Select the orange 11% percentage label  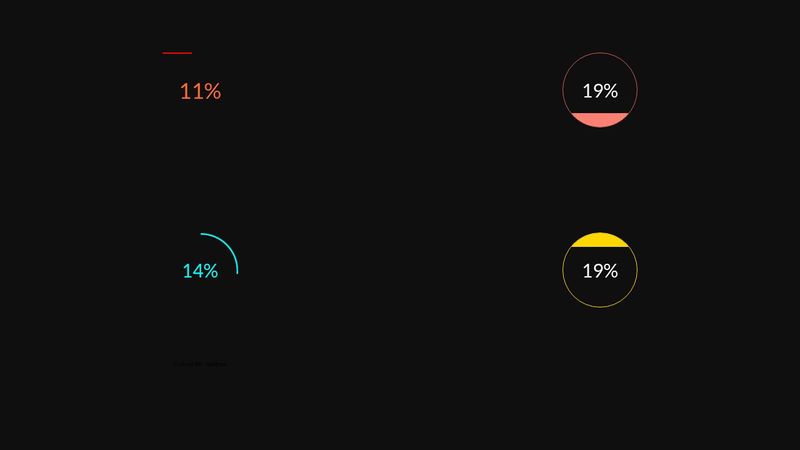point(200,91)
